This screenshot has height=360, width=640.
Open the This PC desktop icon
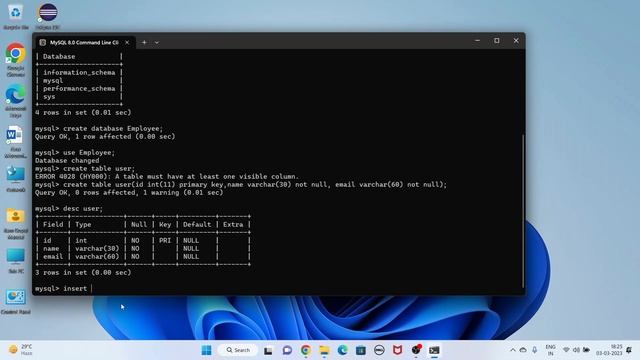tap(16, 260)
